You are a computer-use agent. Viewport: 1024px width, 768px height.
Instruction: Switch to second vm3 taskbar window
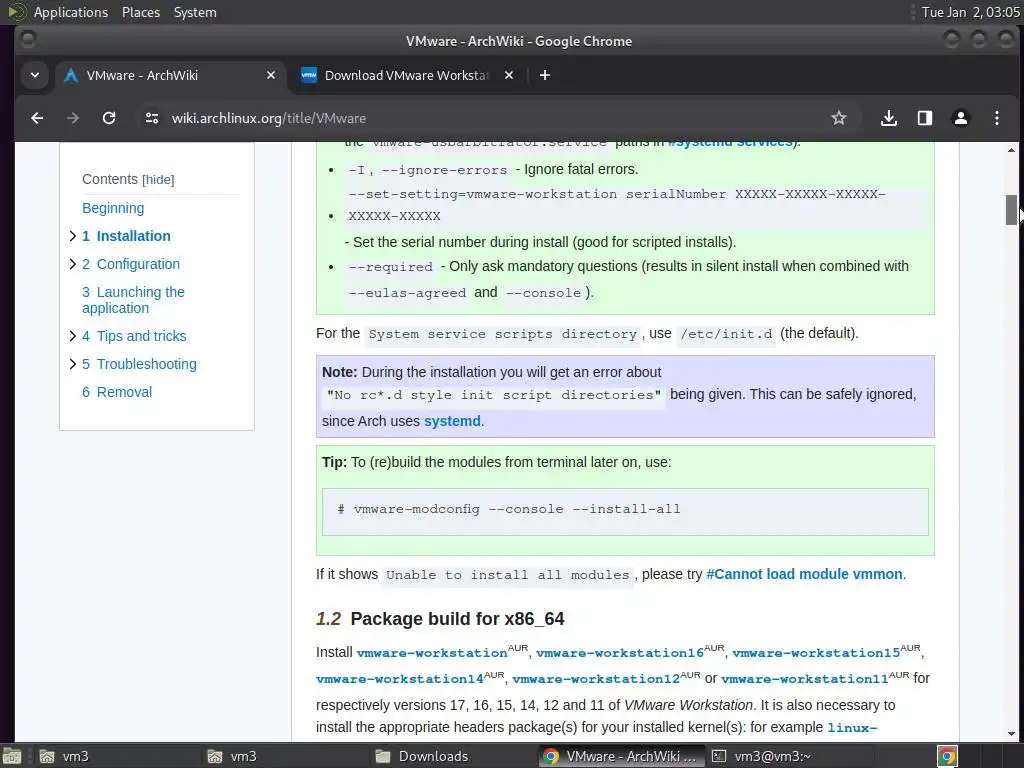click(x=286, y=756)
